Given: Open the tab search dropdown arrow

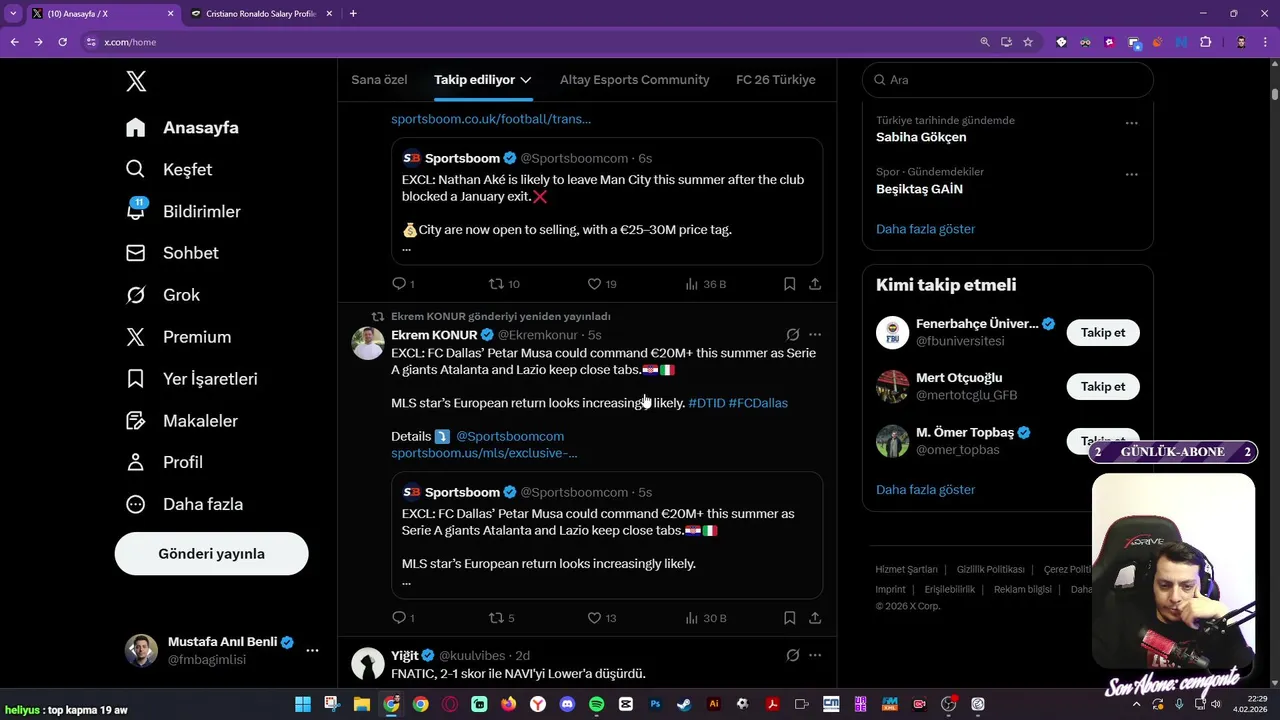Looking at the screenshot, I should pyautogui.click(x=13, y=14).
